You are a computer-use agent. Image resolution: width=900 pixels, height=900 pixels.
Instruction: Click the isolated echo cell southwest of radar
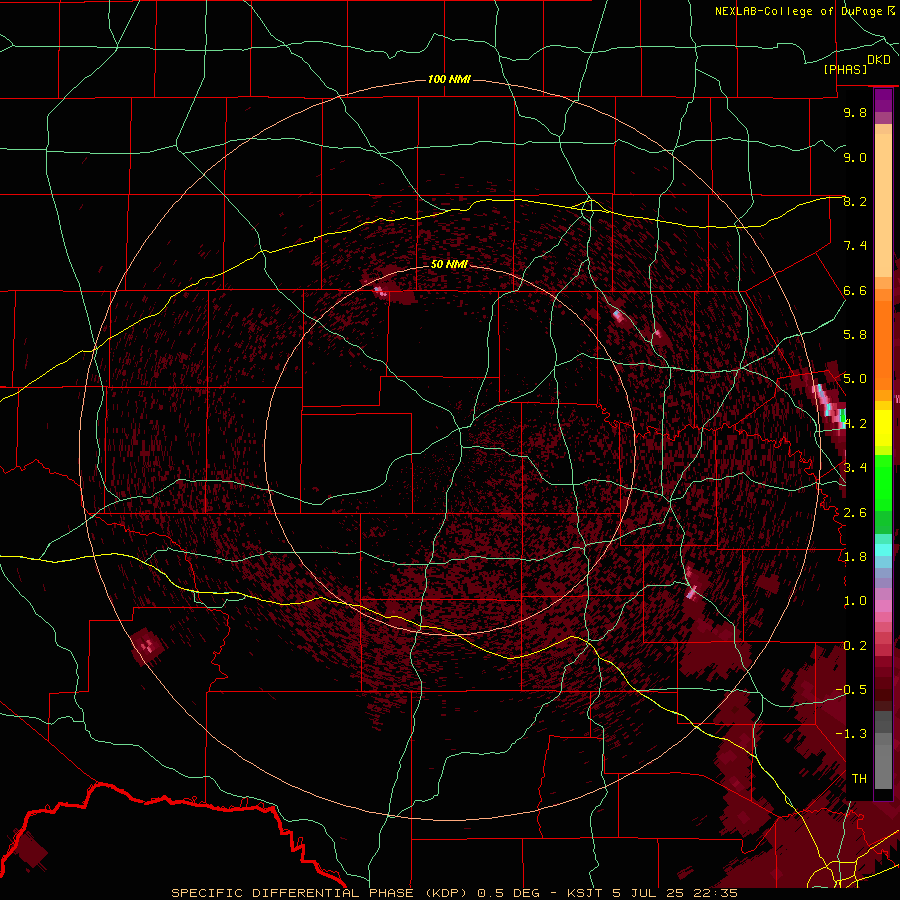tap(148, 646)
